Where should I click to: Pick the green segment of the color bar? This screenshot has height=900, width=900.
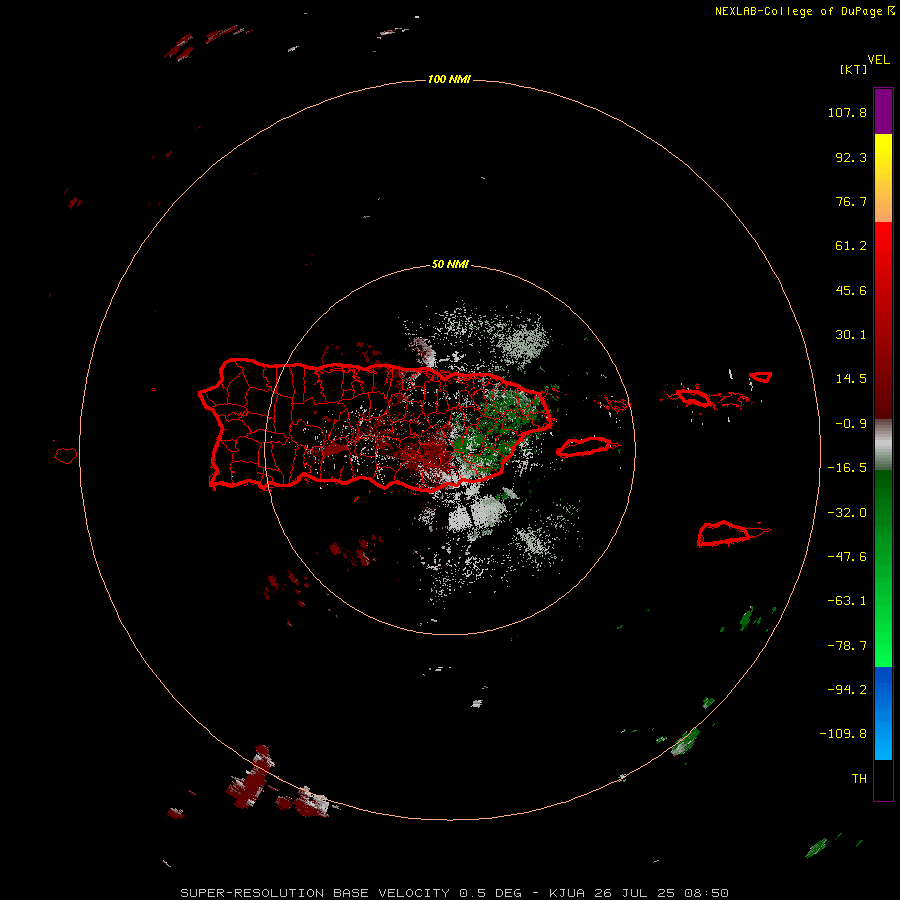pos(883,568)
